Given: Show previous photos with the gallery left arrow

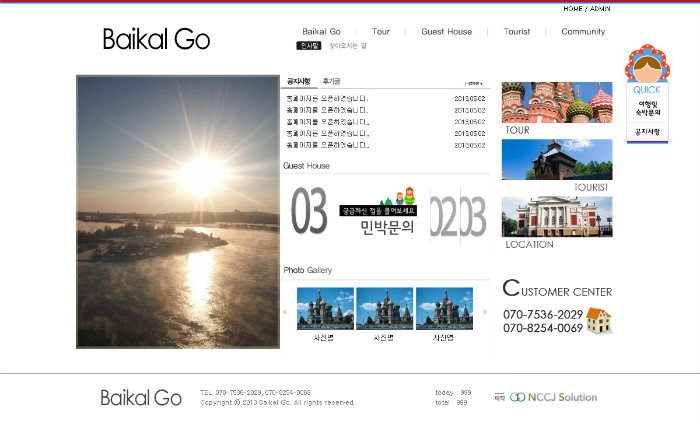Looking at the screenshot, I should click(285, 312).
